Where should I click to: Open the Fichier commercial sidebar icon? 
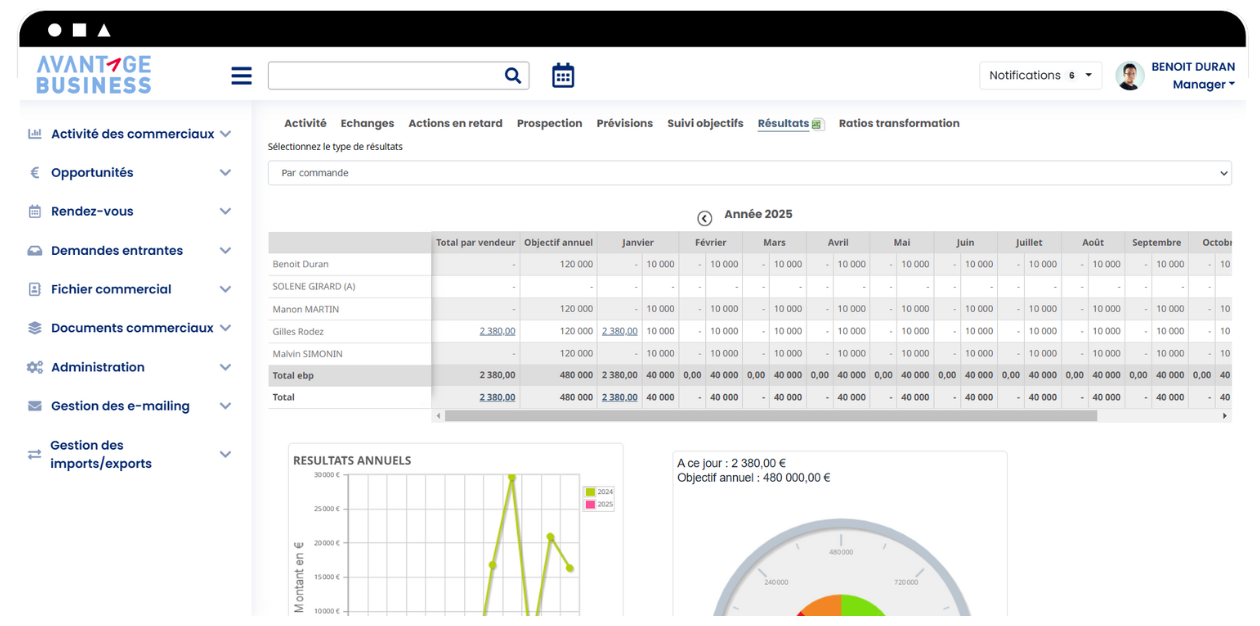(x=33, y=289)
